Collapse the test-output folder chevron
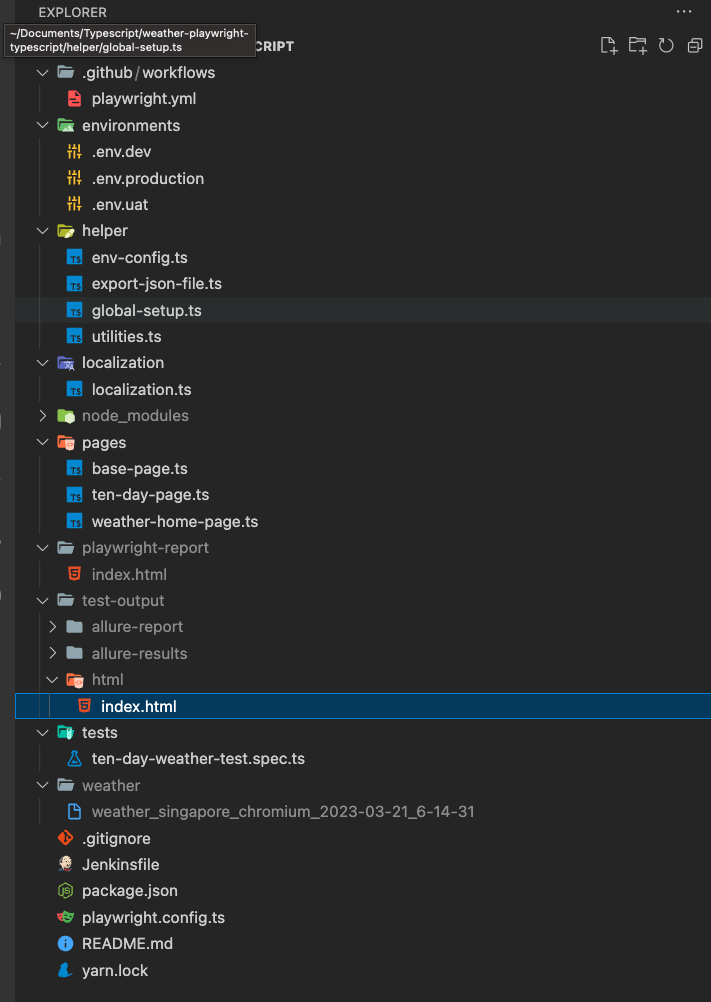 pos(43,601)
